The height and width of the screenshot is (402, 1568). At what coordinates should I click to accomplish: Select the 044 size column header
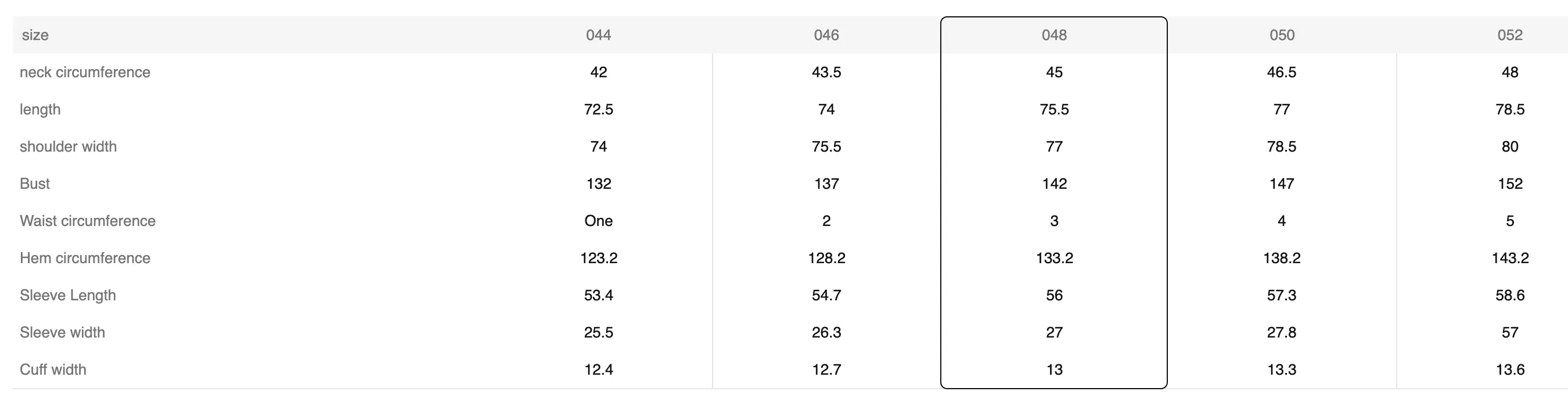coord(598,35)
